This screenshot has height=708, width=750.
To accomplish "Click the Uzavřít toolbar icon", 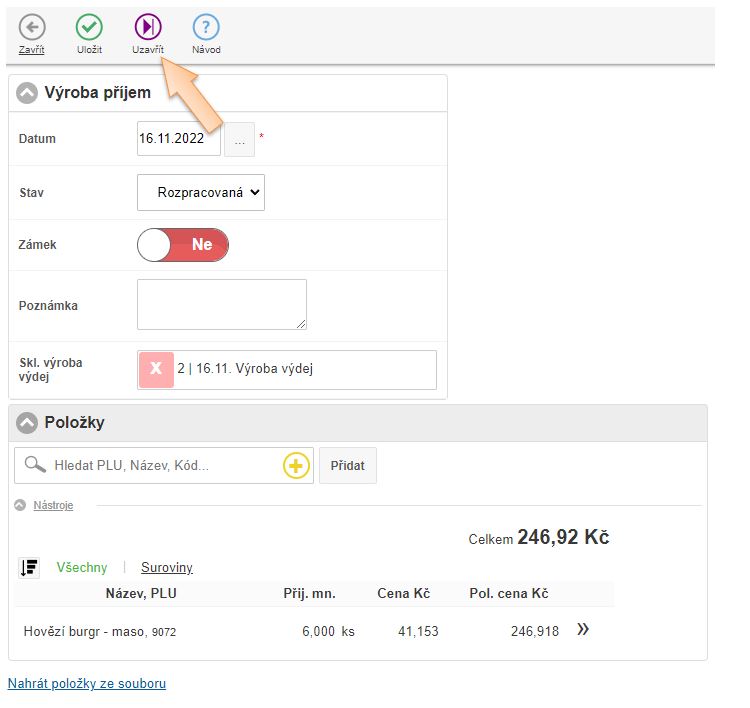I will 148,28.
